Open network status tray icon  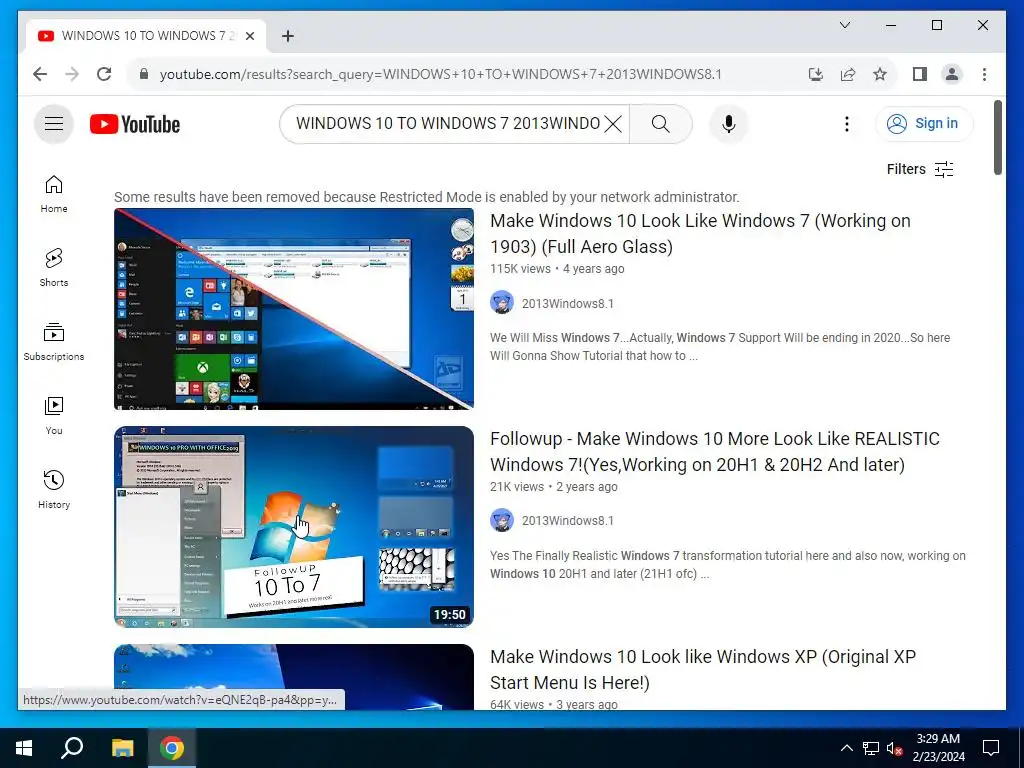[x=871, y=748]
